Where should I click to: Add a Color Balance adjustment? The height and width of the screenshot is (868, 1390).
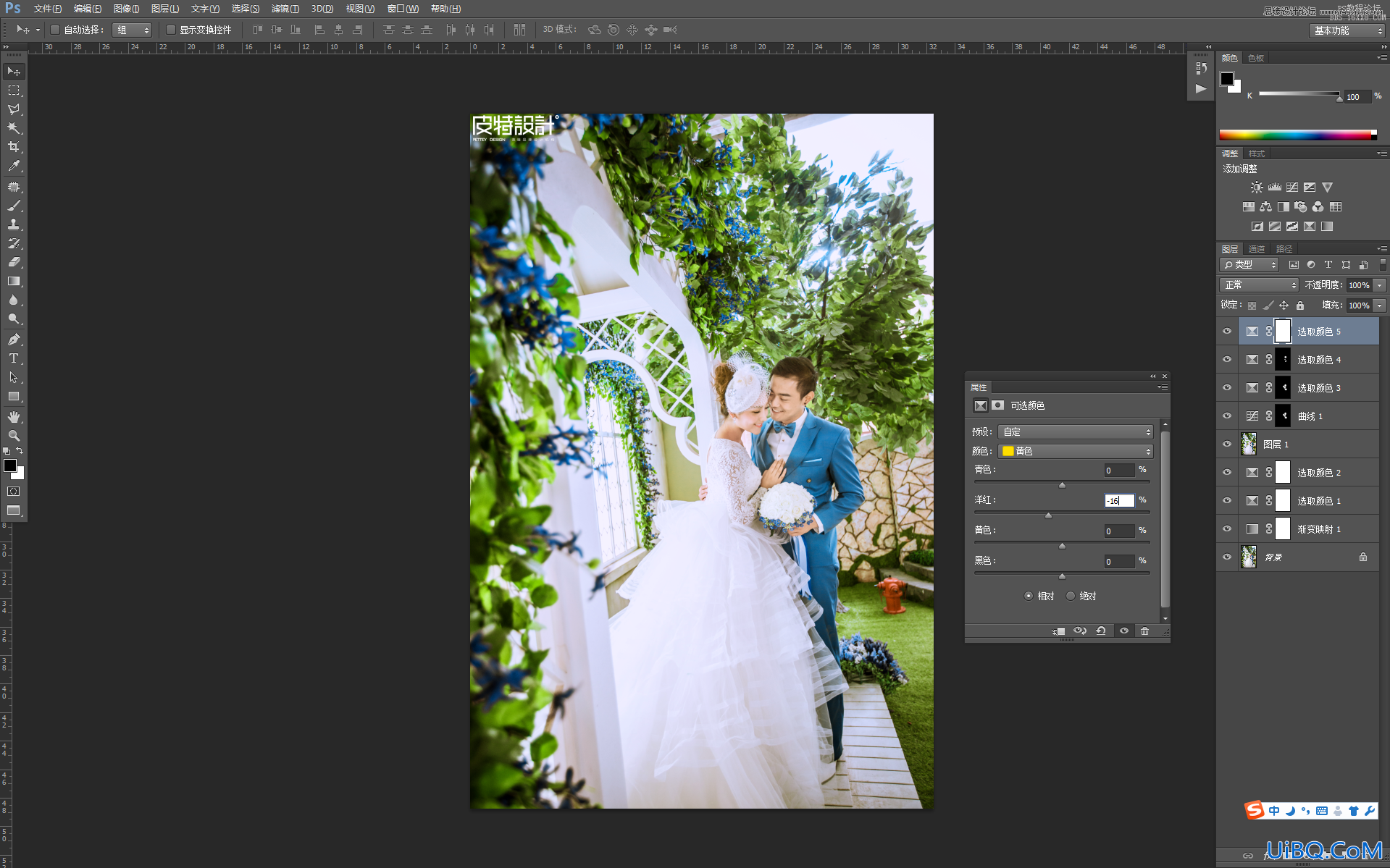tap(1266, 207)
